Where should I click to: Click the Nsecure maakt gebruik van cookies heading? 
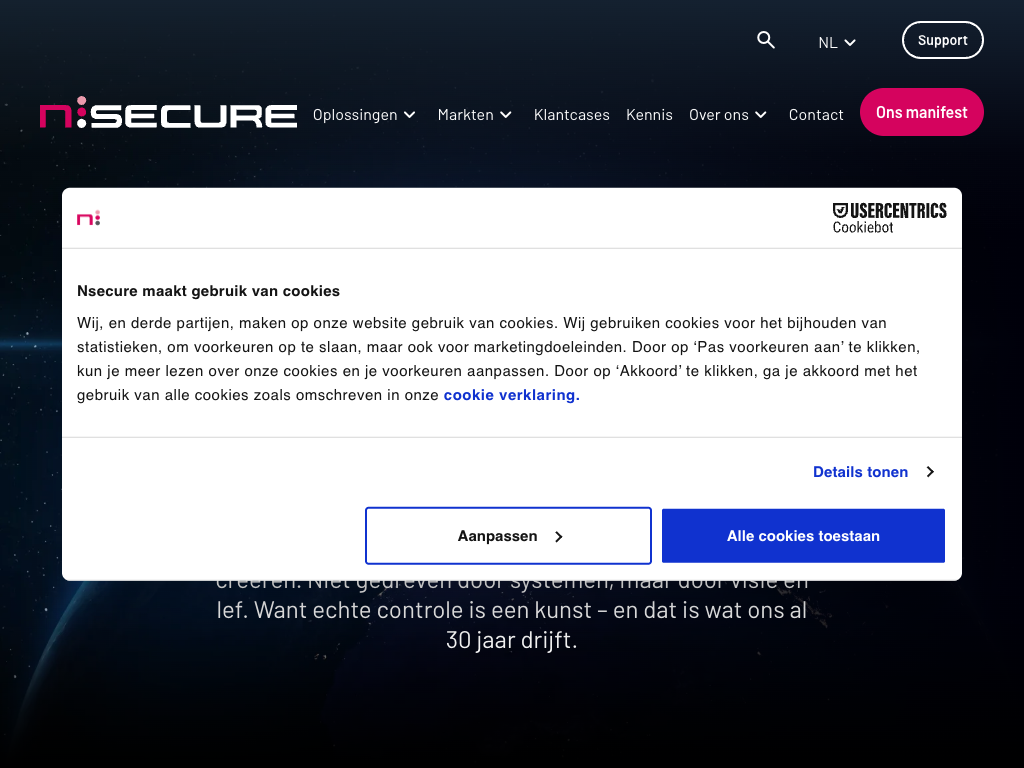click(208, 291)
